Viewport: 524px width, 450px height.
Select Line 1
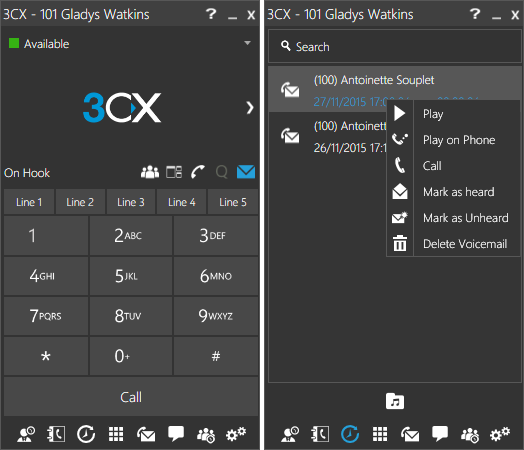pos(29,202)
